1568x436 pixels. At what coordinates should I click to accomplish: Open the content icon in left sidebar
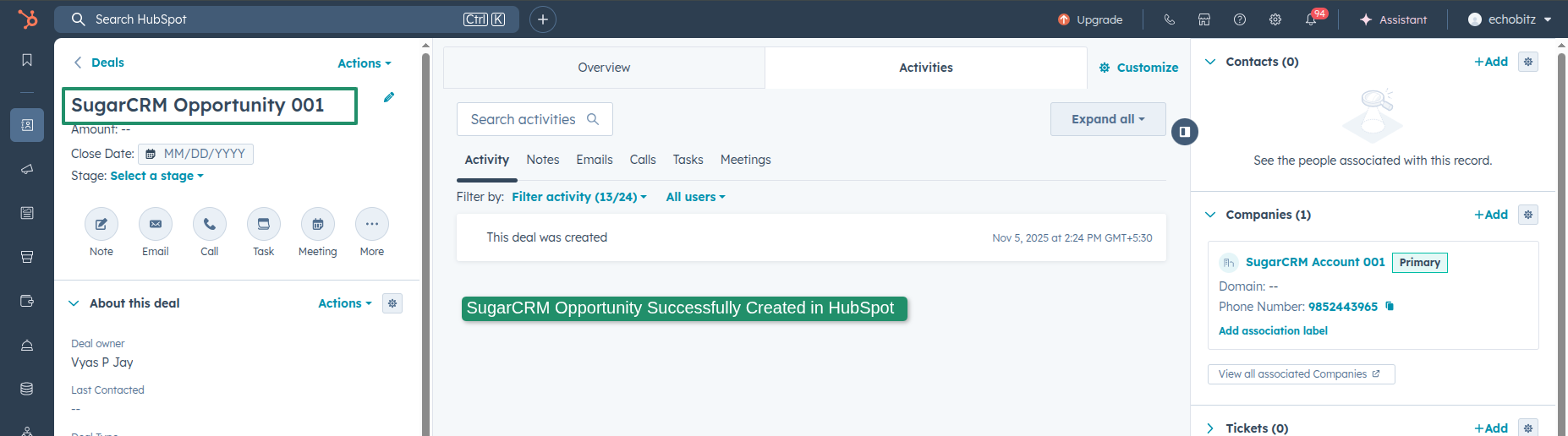point(27,213)
